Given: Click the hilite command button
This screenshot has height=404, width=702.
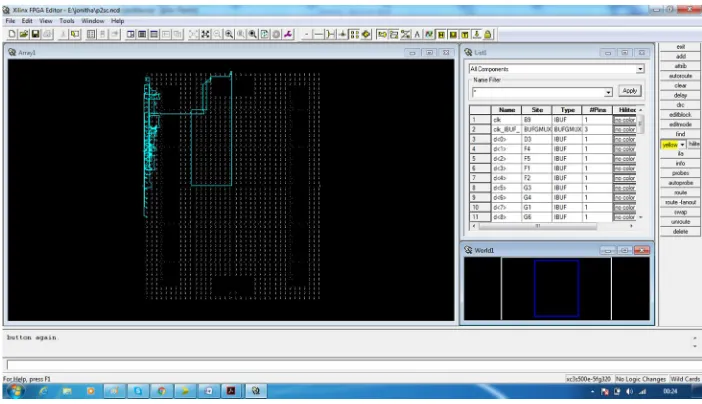Looking at the screenshot, I should point(694,144).
